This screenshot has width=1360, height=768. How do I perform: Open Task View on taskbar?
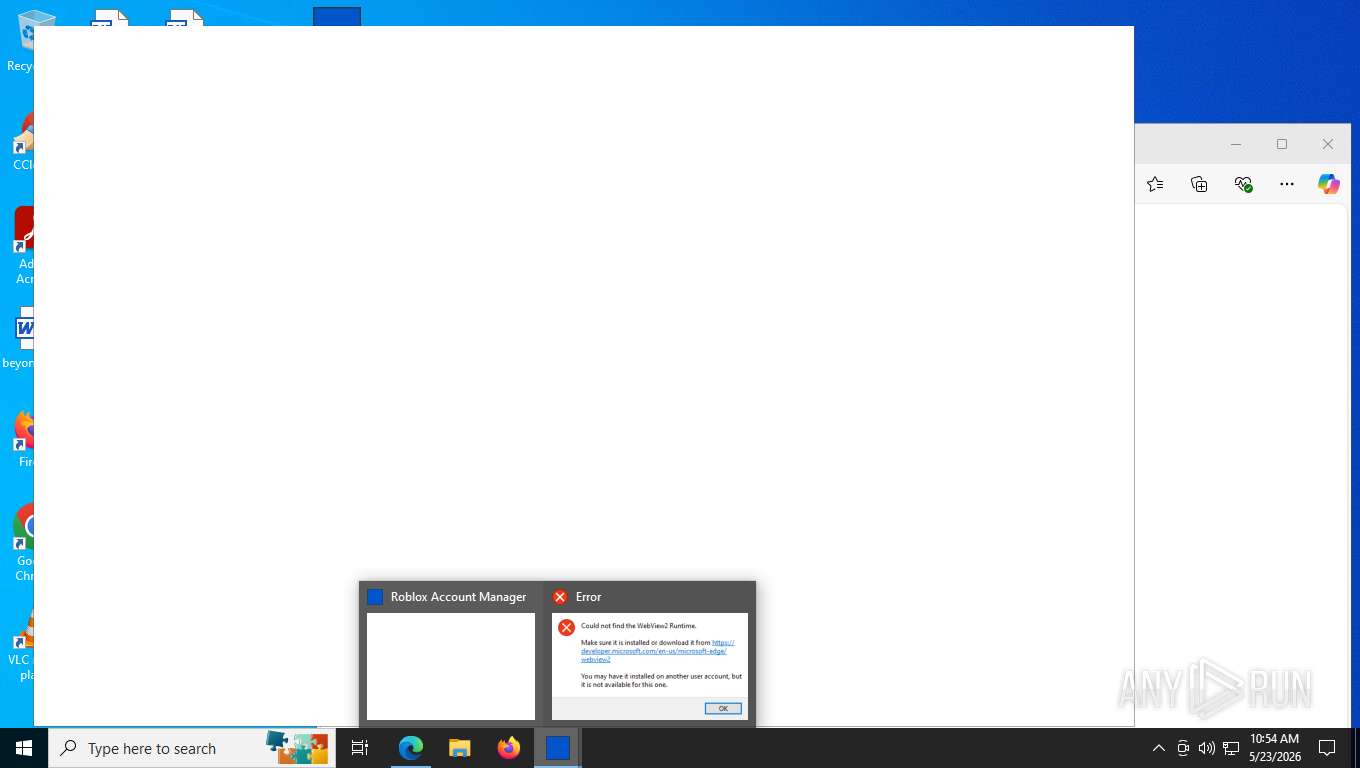tap(360, 748)
